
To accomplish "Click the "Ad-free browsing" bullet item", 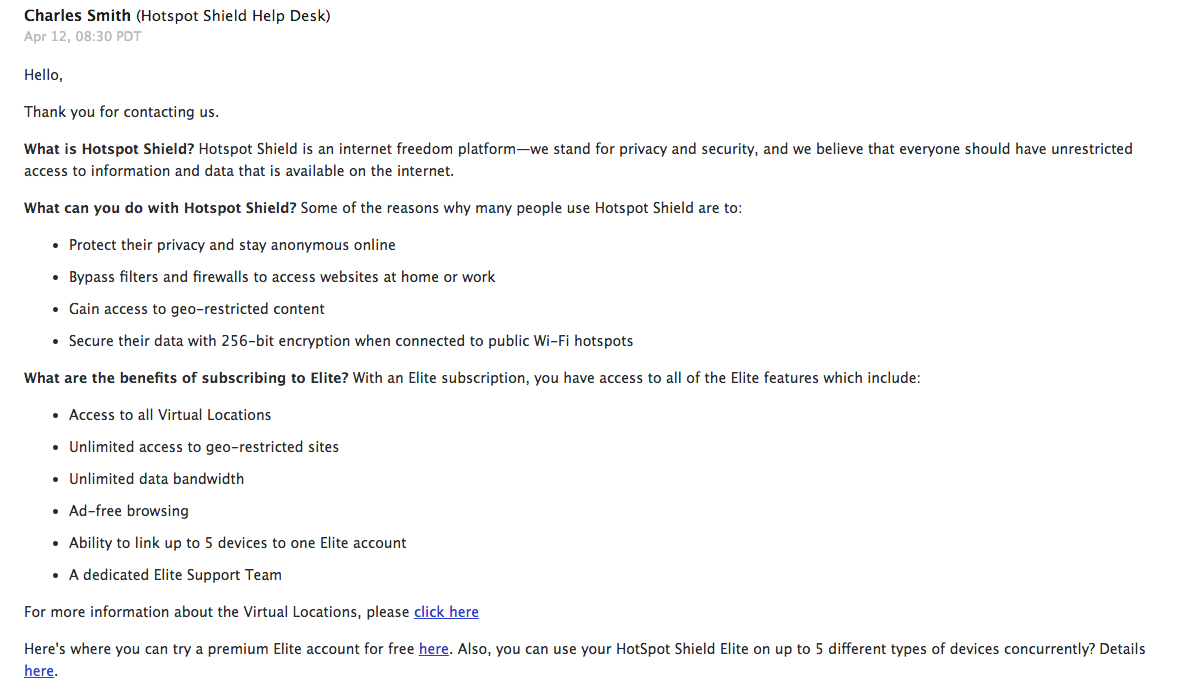I will point(129,510).
